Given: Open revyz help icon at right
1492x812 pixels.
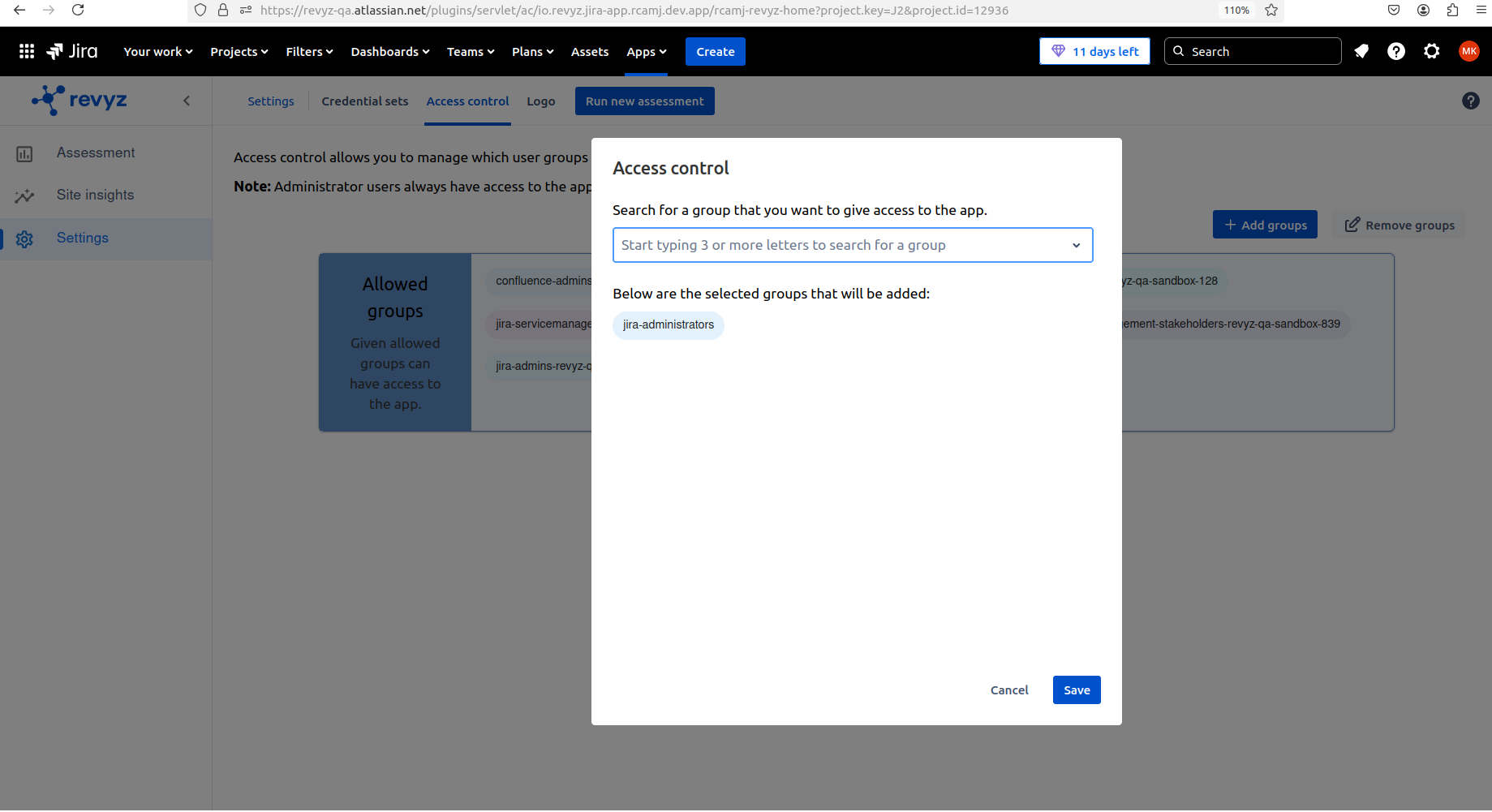Looking at the screenshot, I should pyautogui.click(x=1471, y=101).
